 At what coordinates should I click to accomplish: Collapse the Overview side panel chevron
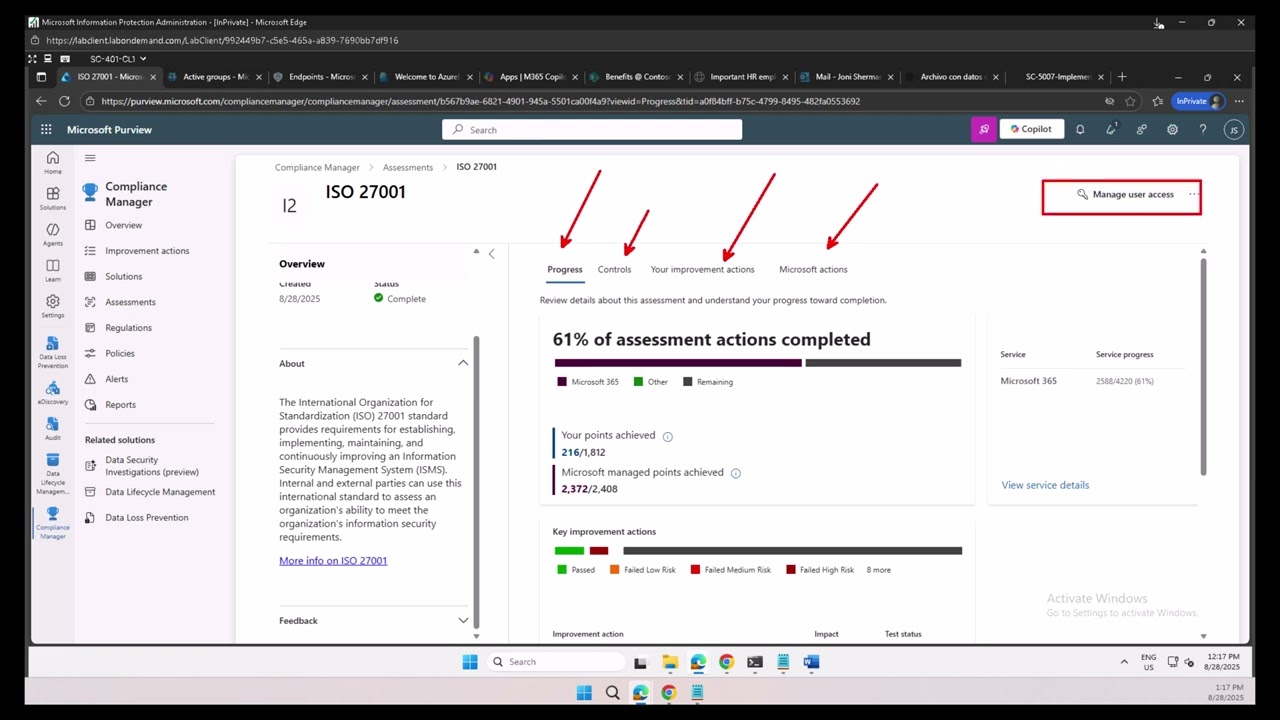coord(491,254)
